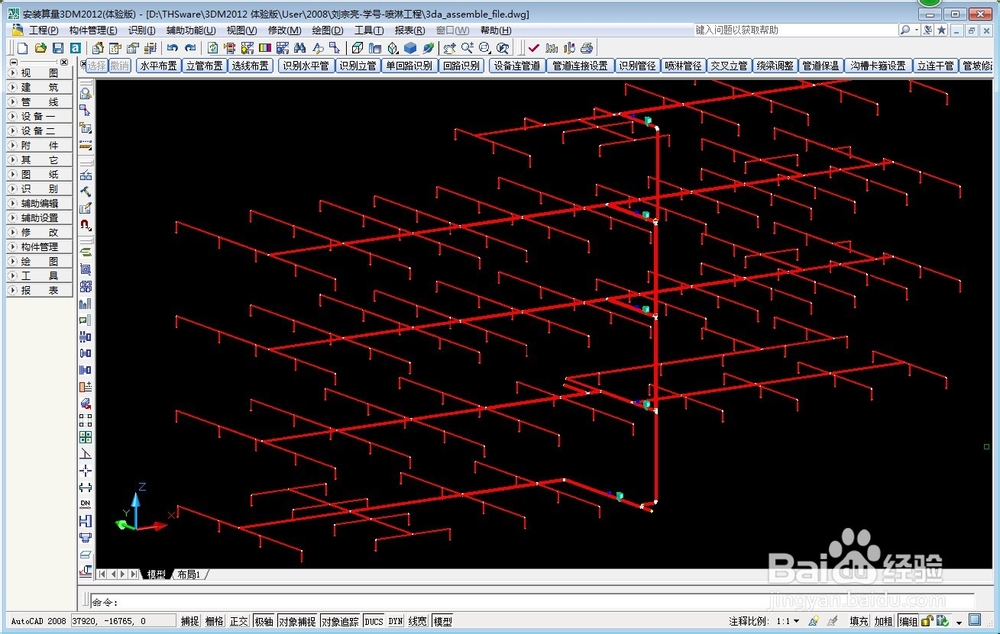Click the search magnifier icon beside help box
The image size is (1000, 634).
tap(905, 30)
